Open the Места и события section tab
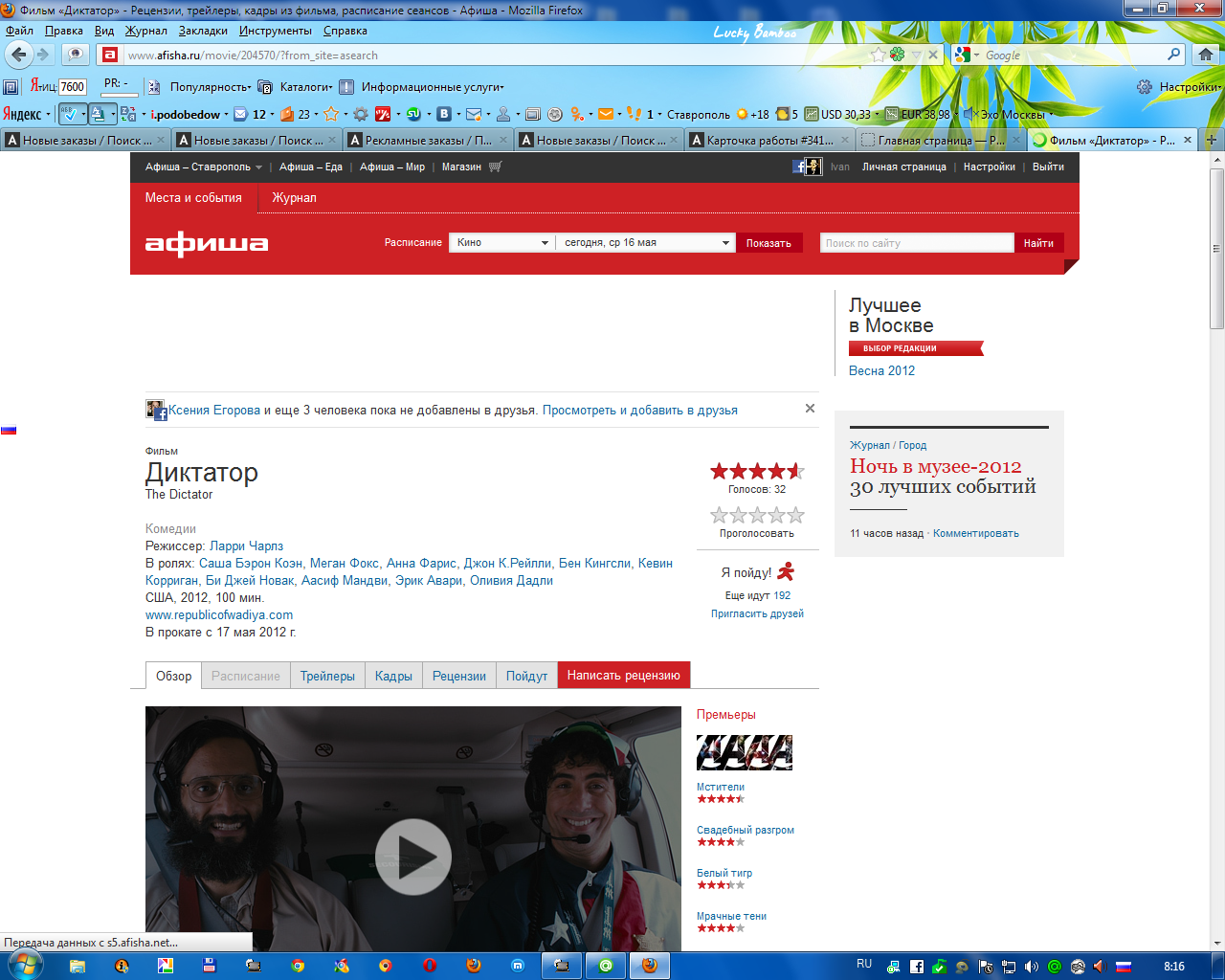Viewport: 1225px width, 980px height. [x=193, y=198]
